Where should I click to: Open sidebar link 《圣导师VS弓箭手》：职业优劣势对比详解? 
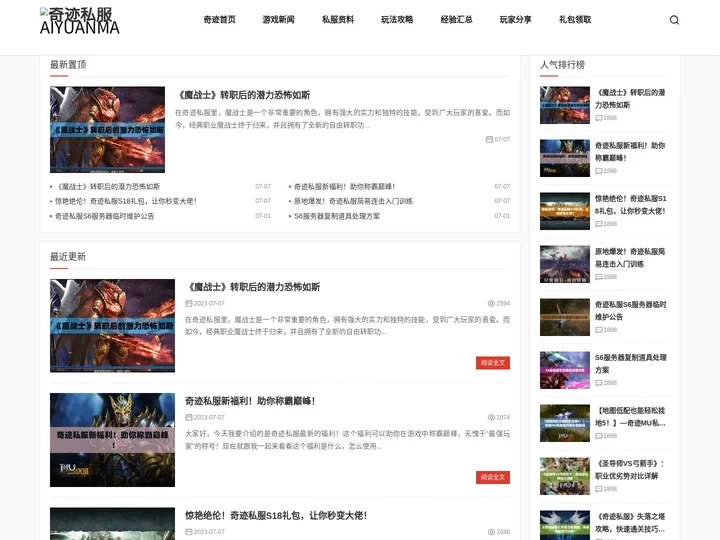630,469
